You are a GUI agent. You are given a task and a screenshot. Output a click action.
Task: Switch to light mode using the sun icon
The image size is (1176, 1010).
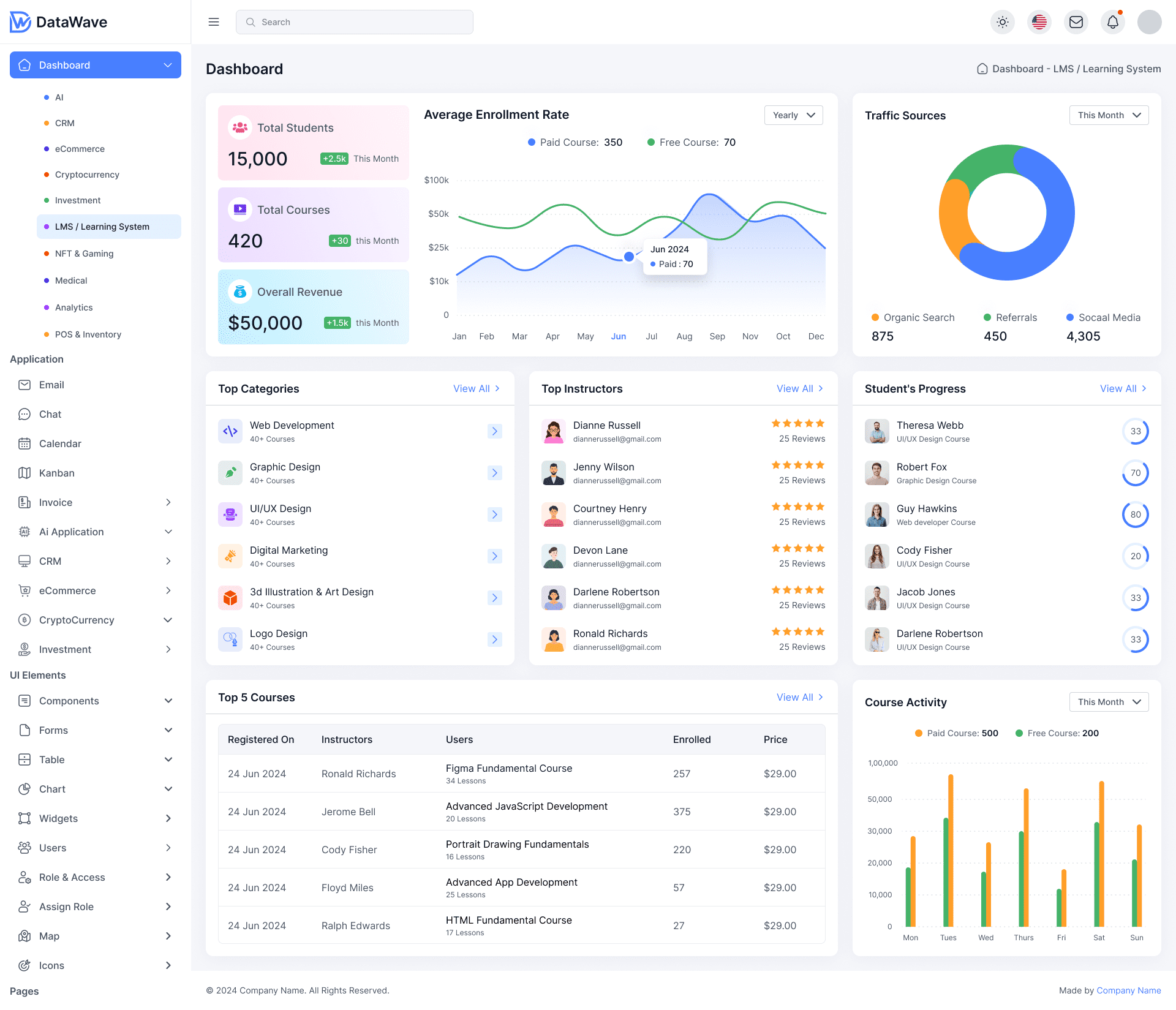[x=1003, y=21]
